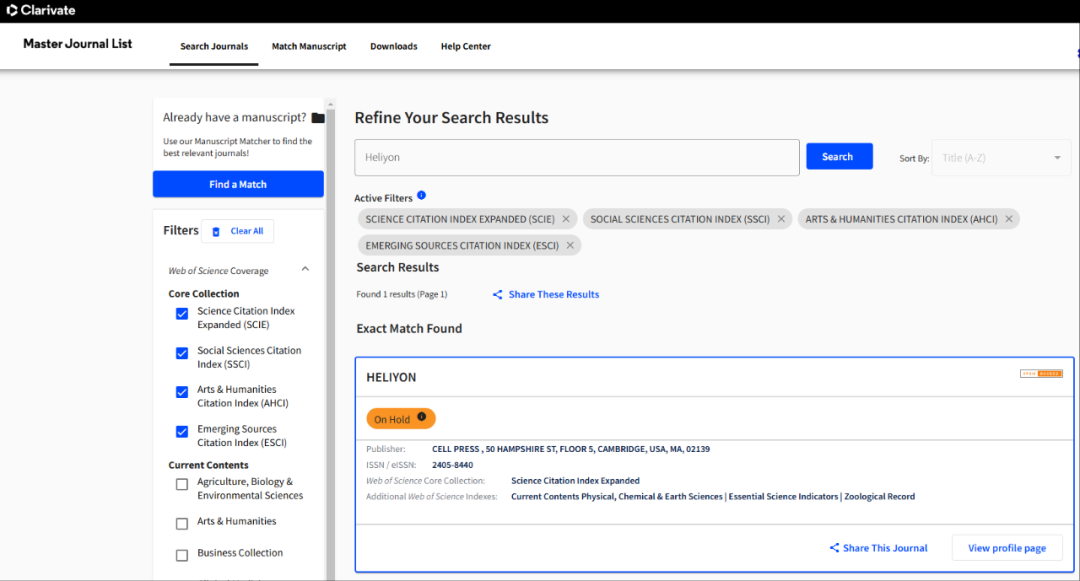Screen dimensions: 1080x581
Task: Click the journal search input field
Action: click(577, 158)
